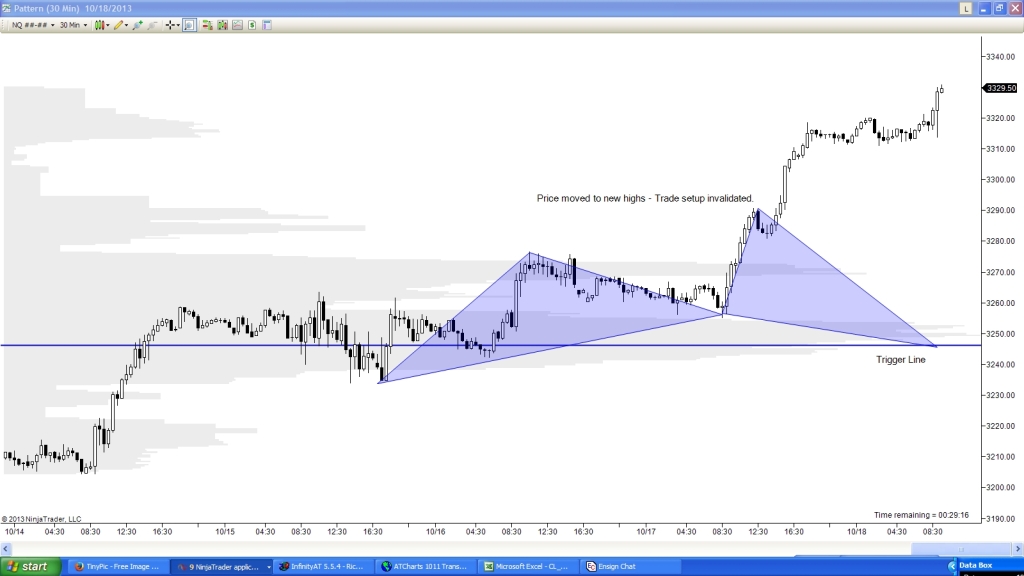Expand the drawing tools dropdown arrow
Screen dimensions: 1024x576
(127, 25)
